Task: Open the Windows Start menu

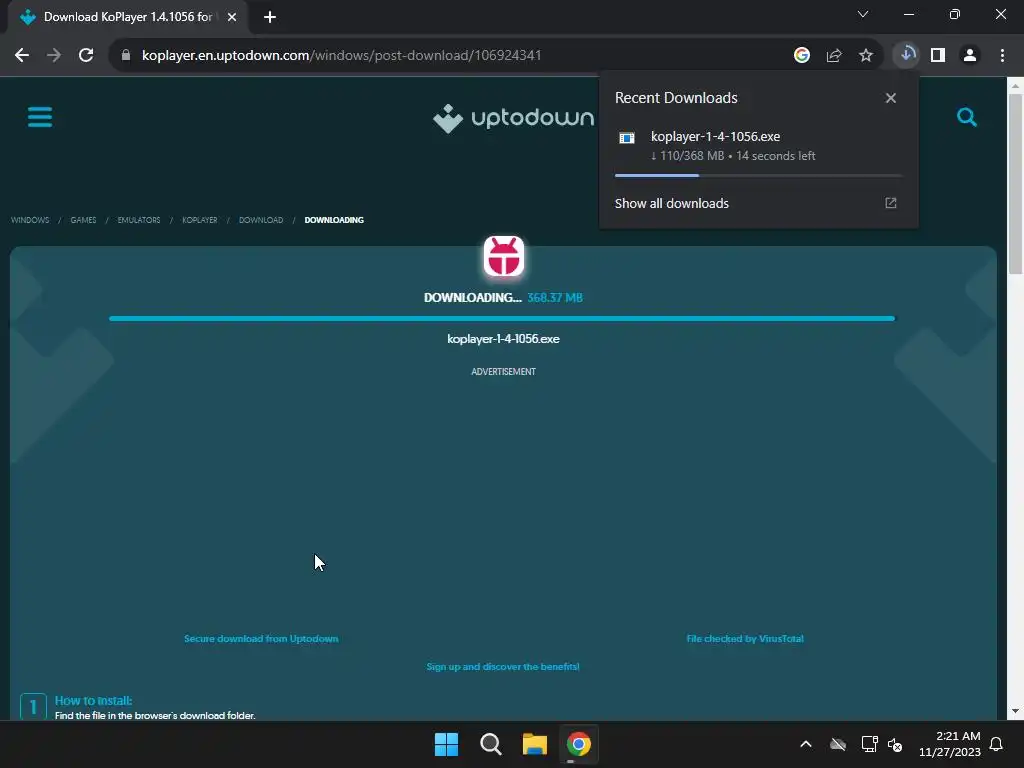Action: coord(447,744)
